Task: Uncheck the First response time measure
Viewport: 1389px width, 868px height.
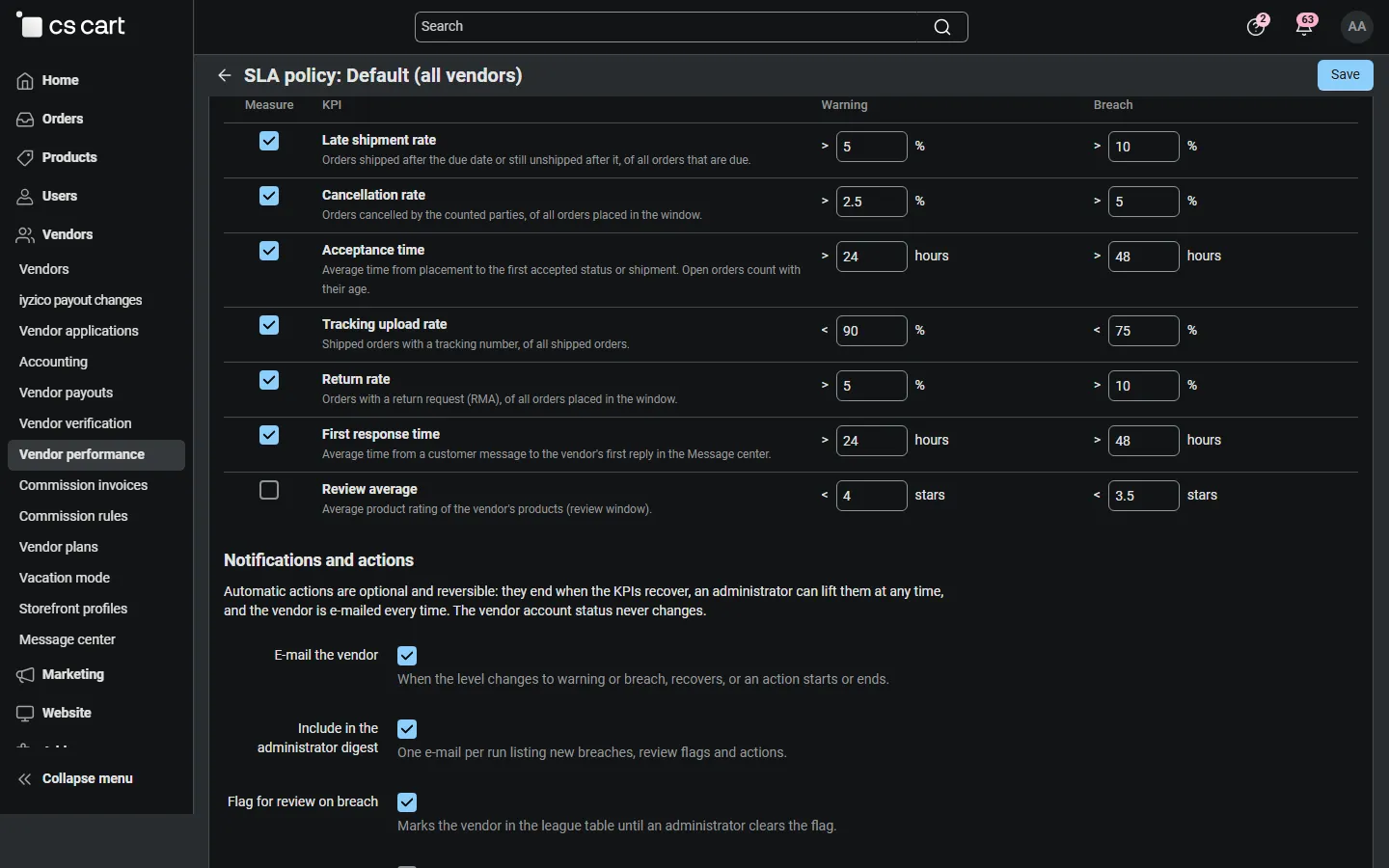Action: (x=269, y=435)
